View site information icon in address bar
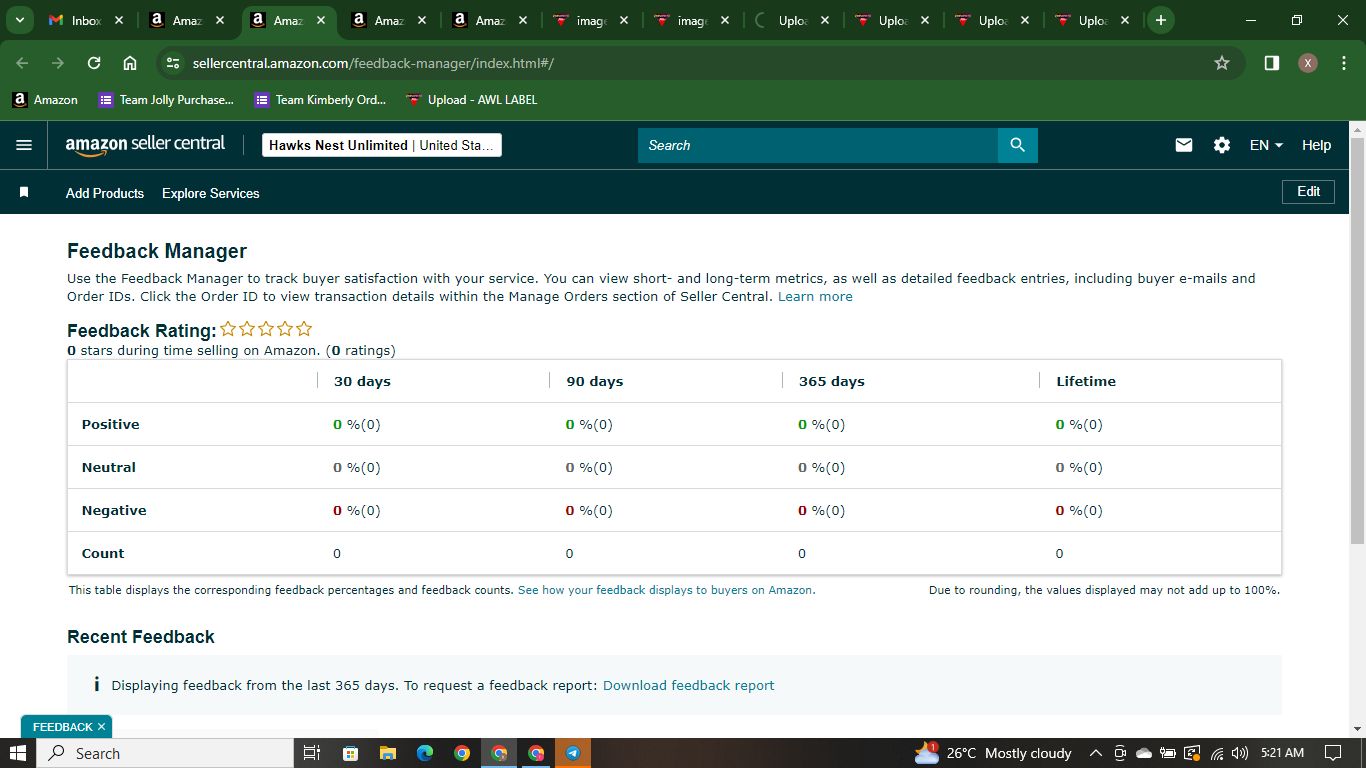Screen dimensions: 1366x768 point(173,63)
